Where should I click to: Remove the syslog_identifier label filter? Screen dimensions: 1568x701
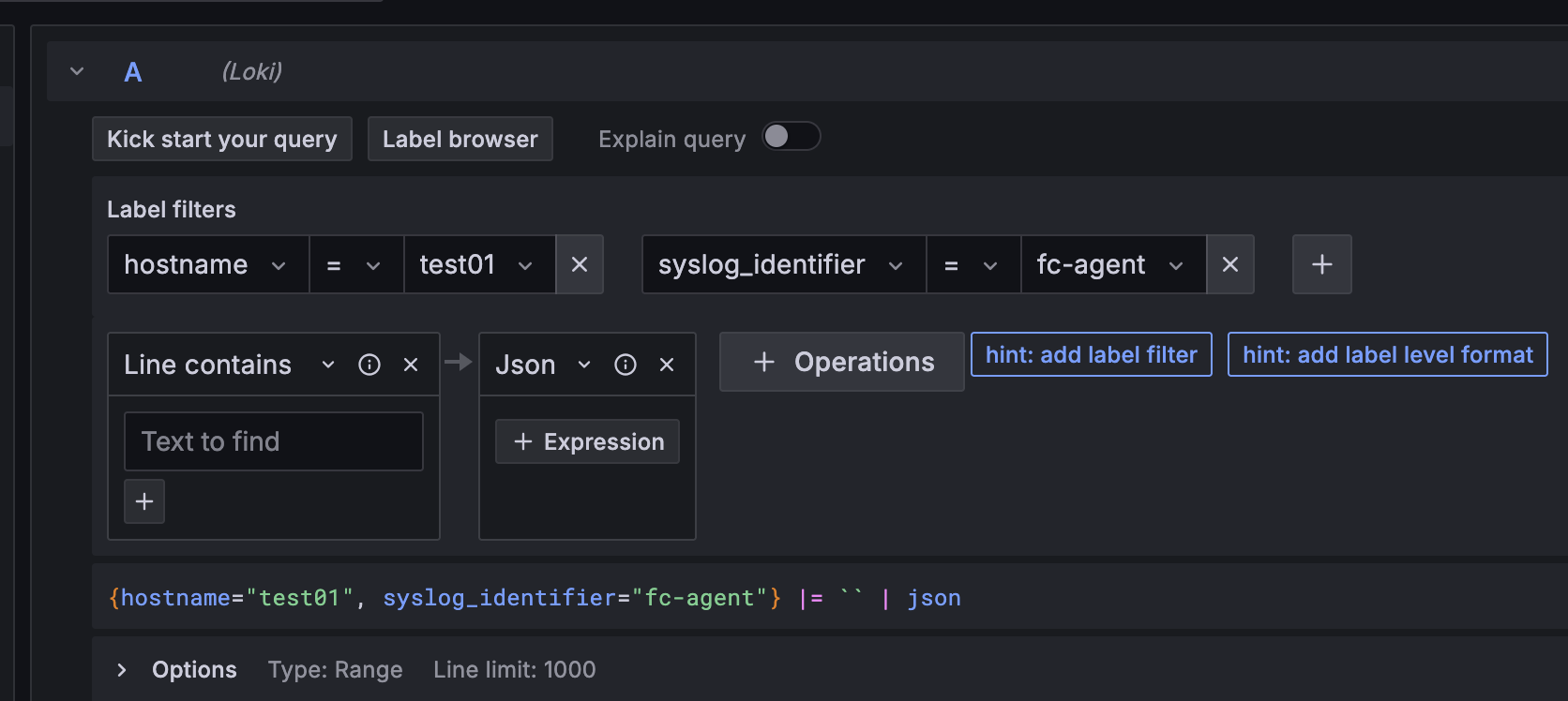pos(1229,265)
